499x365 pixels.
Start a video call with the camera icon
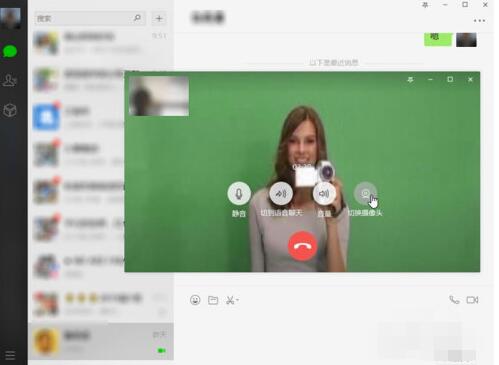(472, 300)
